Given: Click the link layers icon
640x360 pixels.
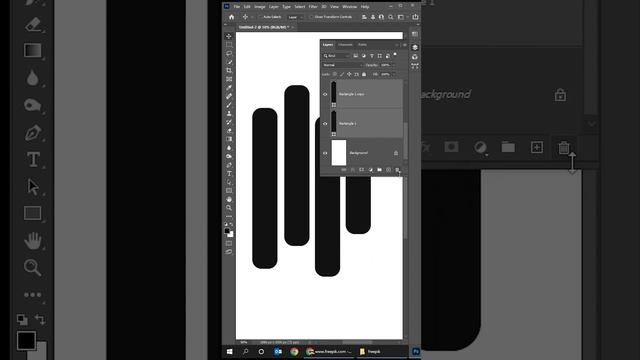Looking at the screenshot, I should click(x=344, y=170).
